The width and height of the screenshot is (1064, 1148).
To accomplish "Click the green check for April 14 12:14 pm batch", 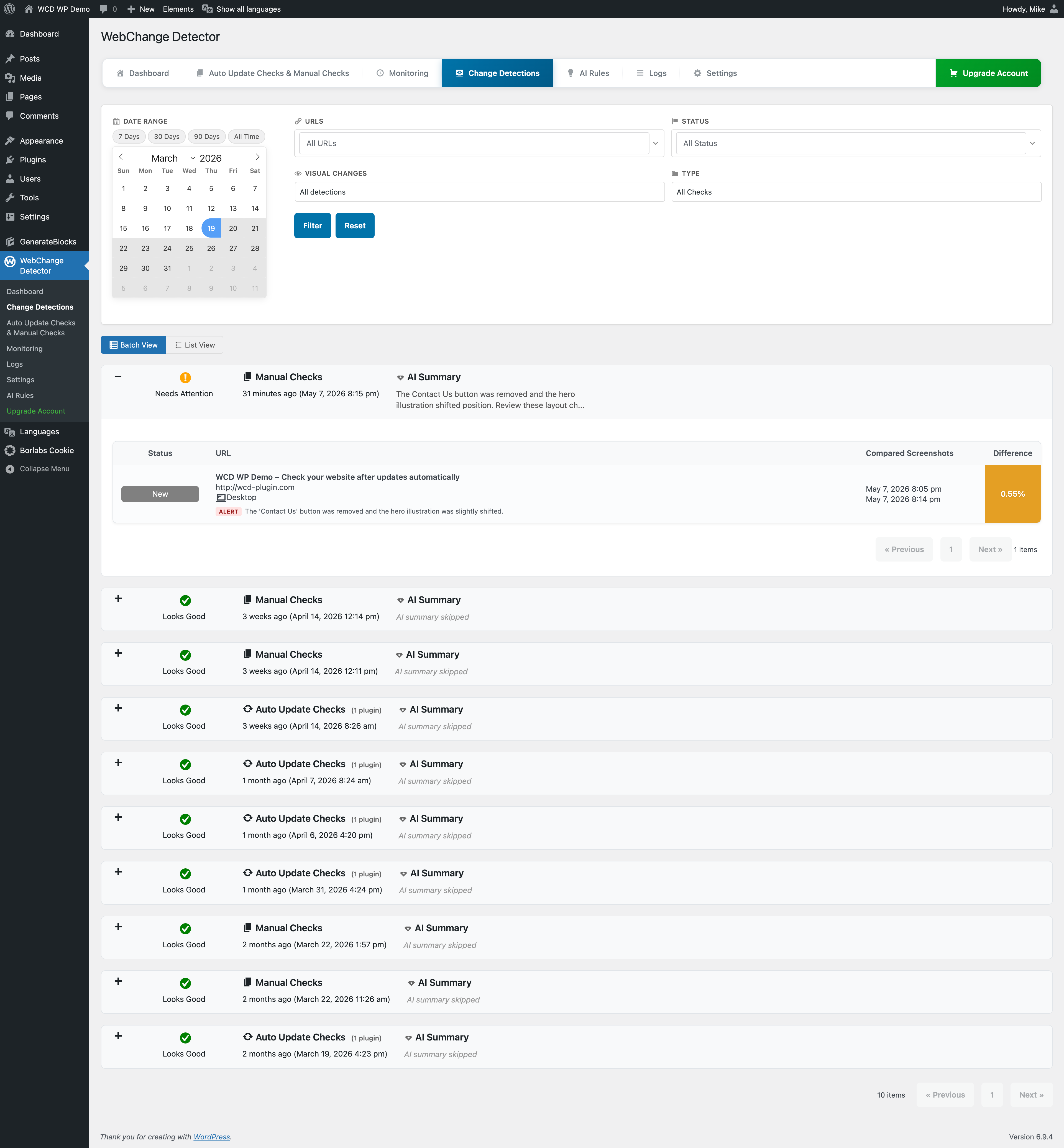I will [x=185, y=600].
